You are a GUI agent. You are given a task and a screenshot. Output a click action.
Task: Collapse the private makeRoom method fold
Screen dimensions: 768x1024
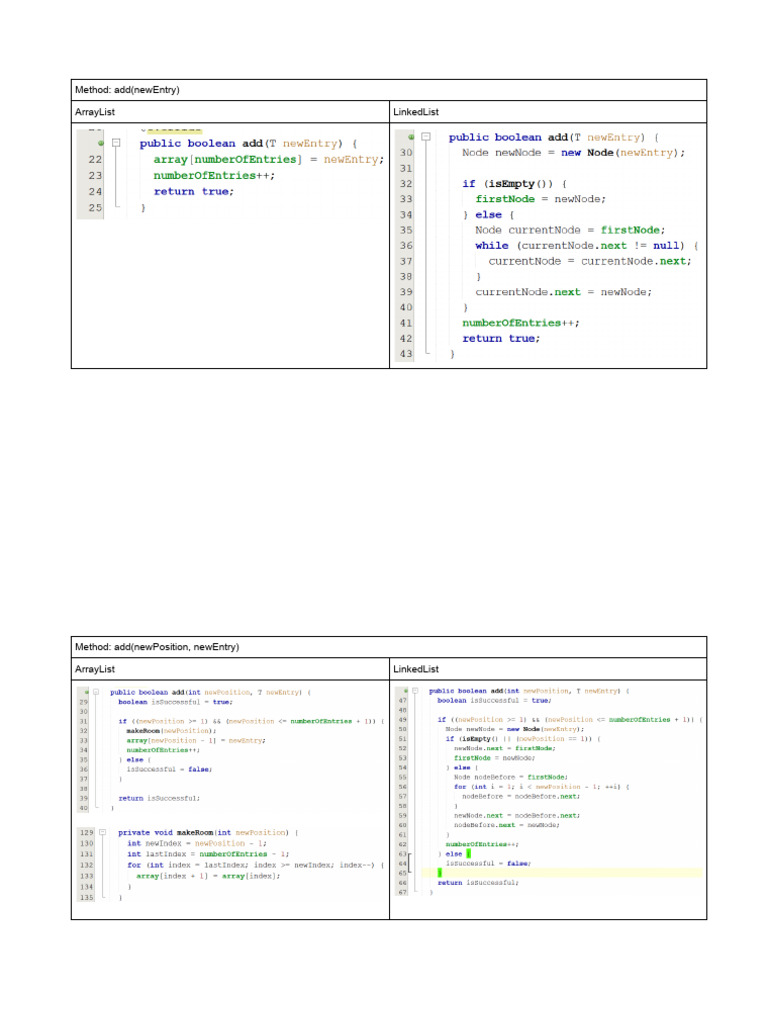[102, 832]
